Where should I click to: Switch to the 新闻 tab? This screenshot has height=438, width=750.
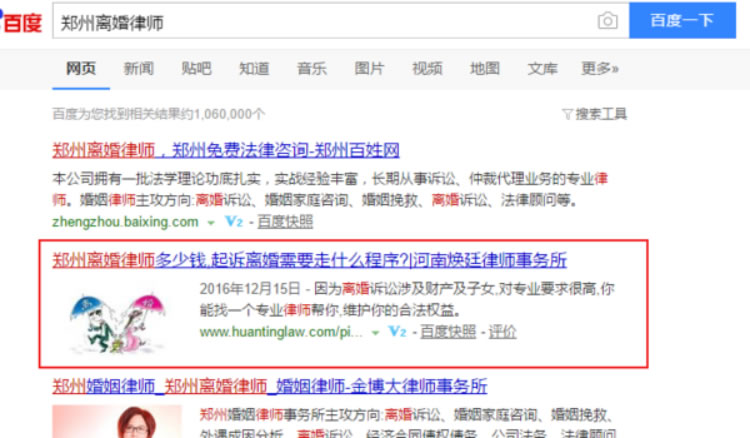139,69
